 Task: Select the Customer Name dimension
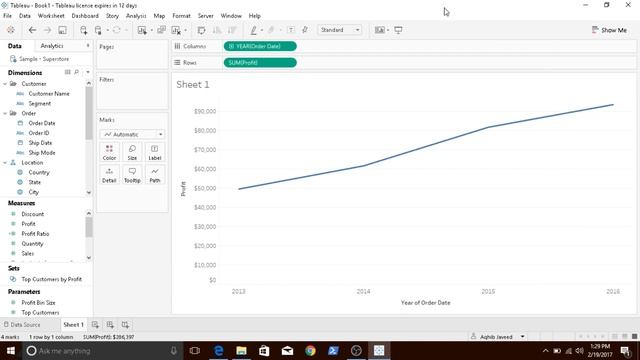tap(49, 93)
